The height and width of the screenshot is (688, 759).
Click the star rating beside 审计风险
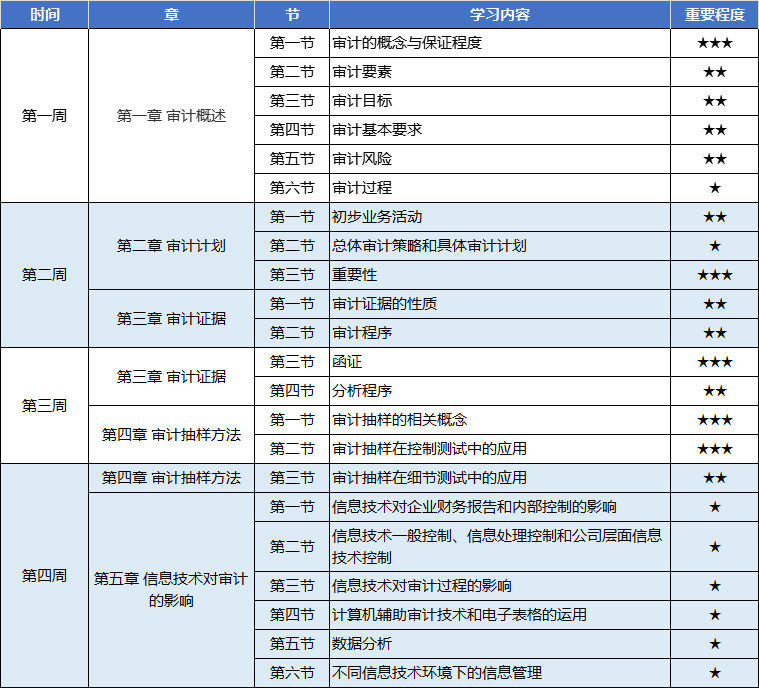click(714, 159)
